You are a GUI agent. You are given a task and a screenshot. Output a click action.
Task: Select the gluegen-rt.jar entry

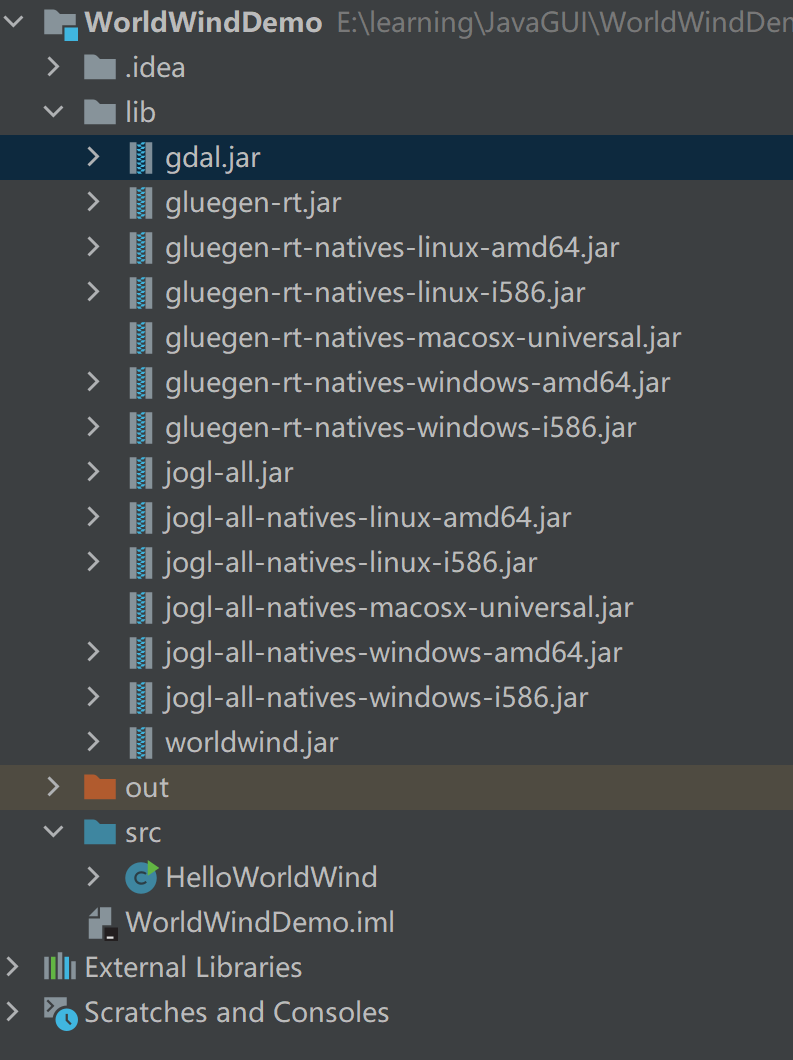pos(253,203)
